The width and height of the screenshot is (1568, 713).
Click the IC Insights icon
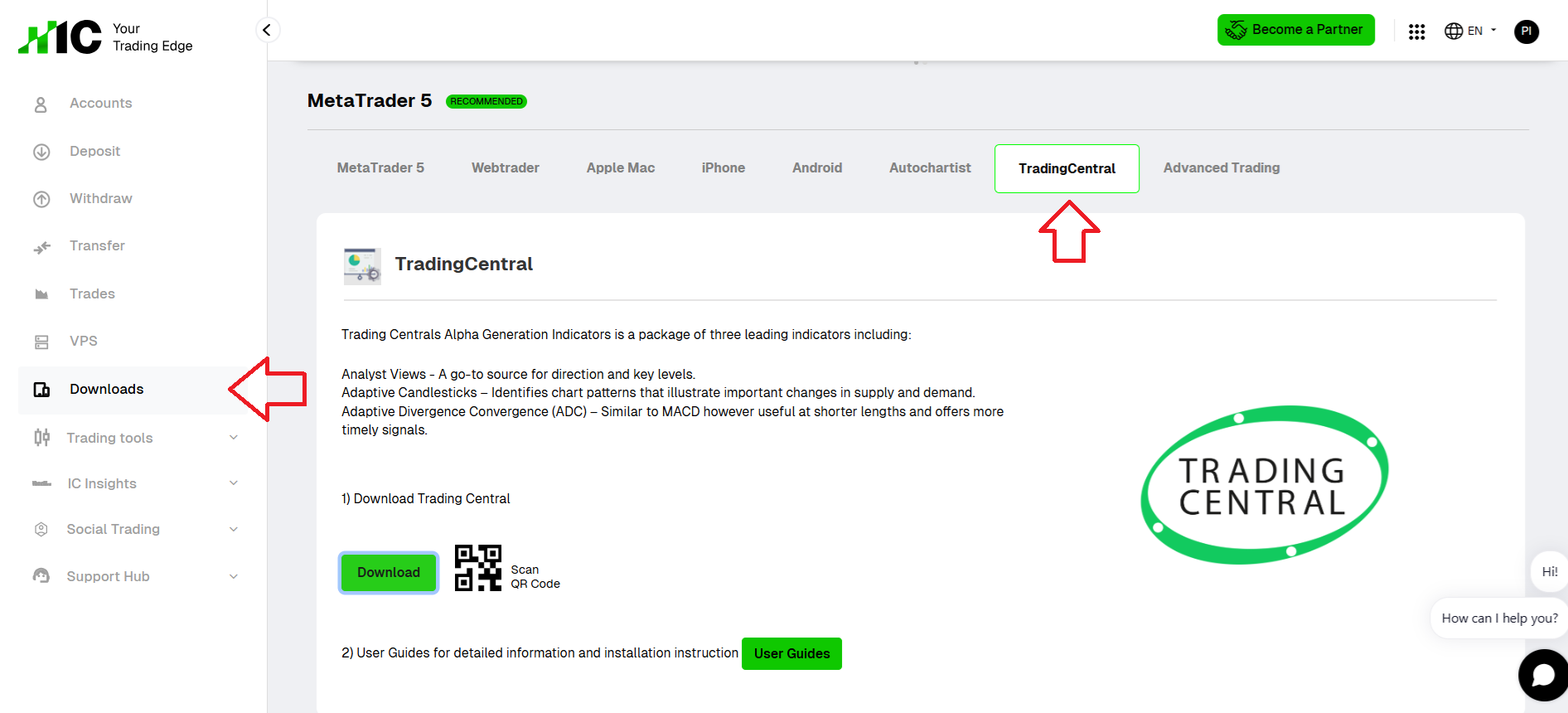coord(41,483)
